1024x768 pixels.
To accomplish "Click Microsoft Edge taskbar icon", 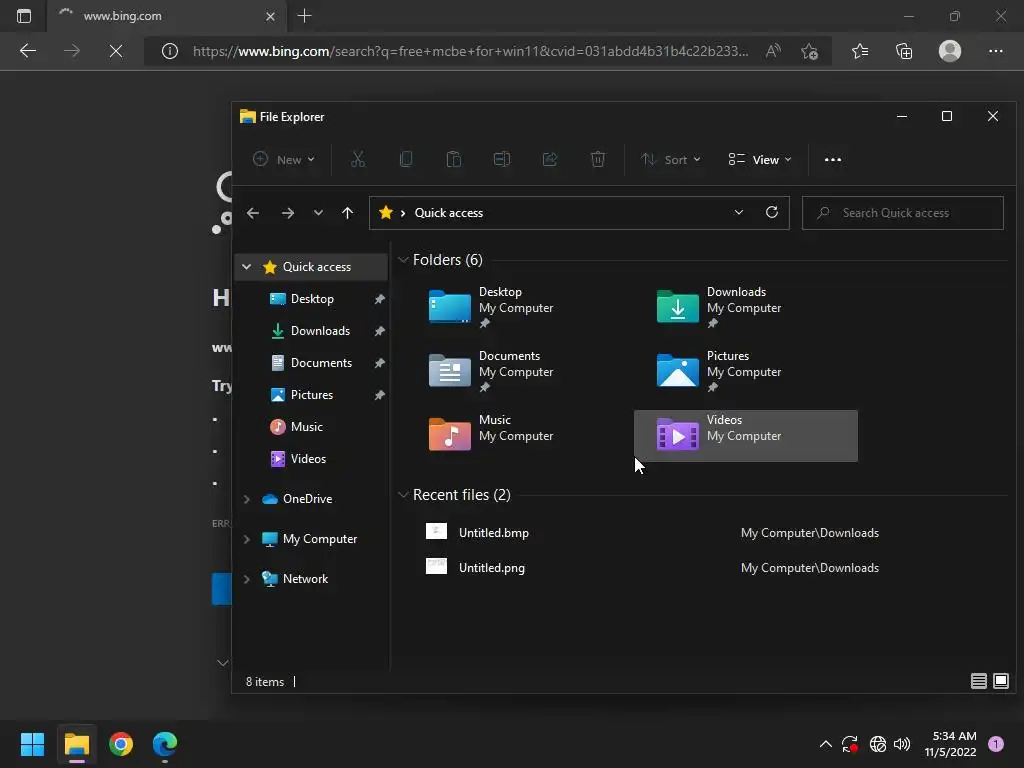I will (x=165, y=744).
